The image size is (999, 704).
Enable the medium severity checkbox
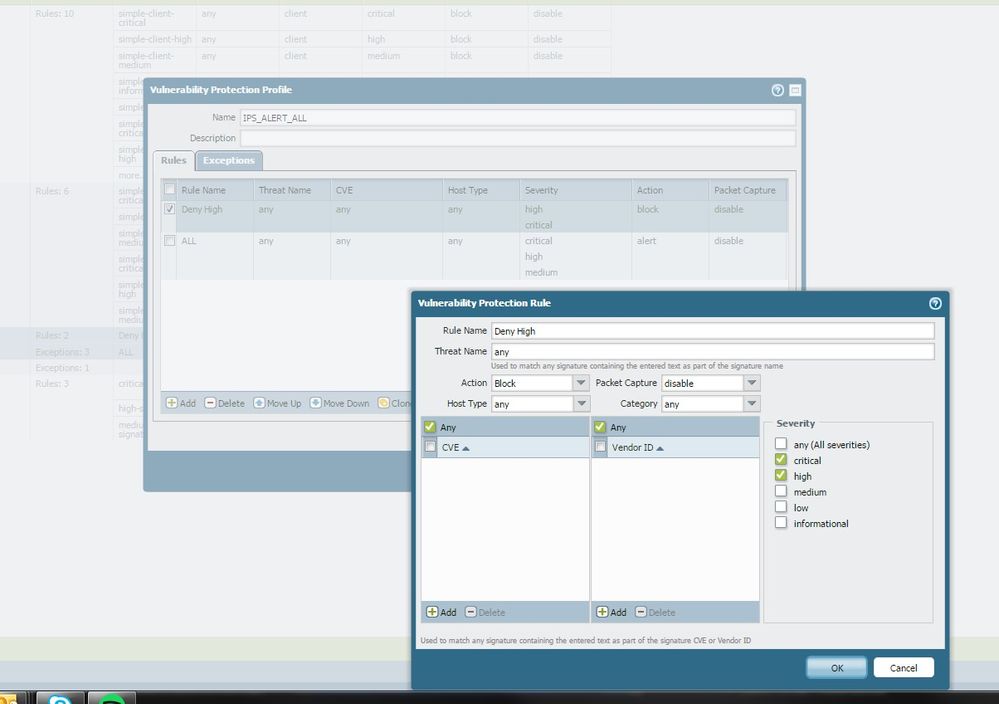click(781, 492)
